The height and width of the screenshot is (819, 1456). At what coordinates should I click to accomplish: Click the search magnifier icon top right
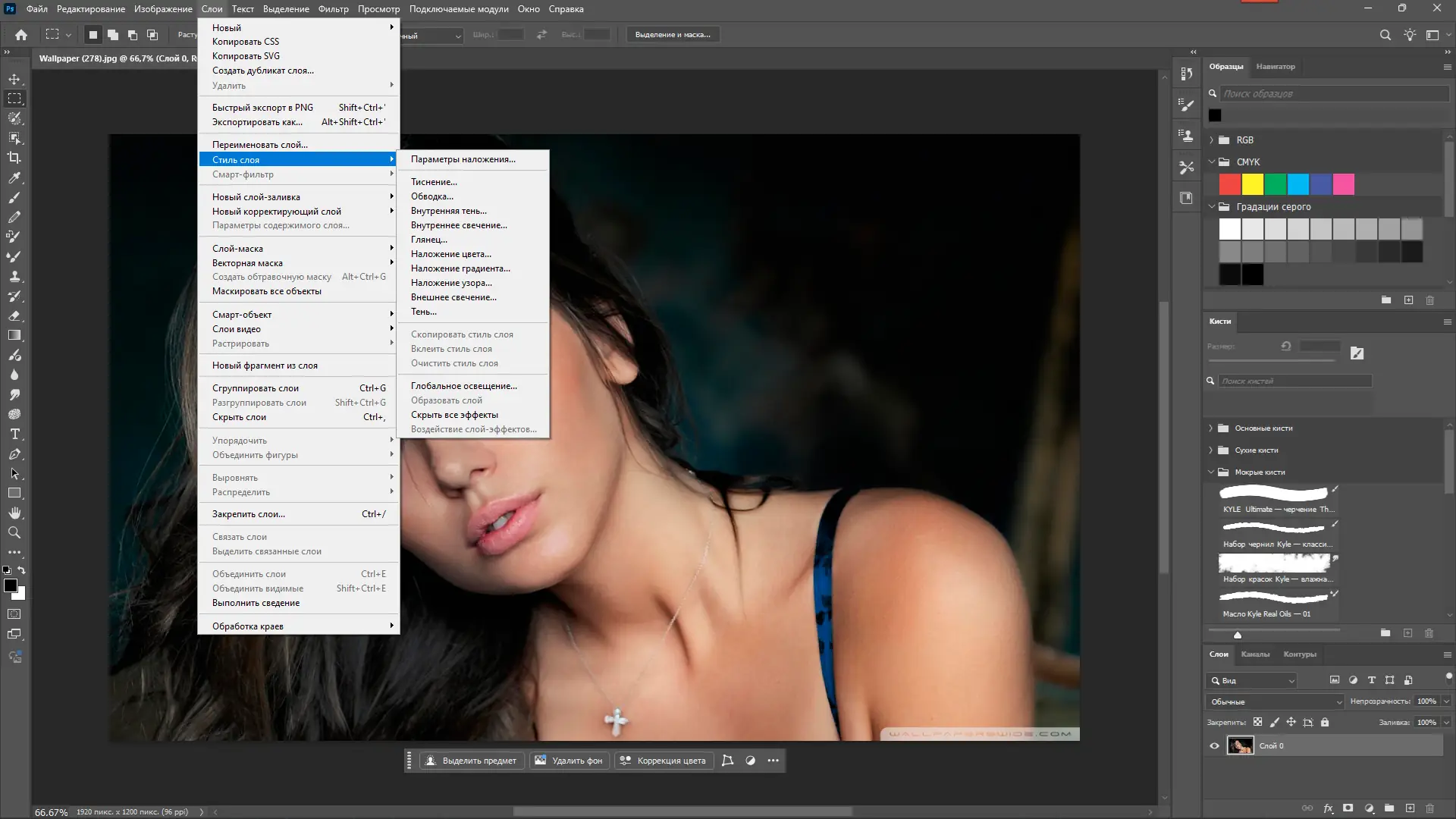1385,35
